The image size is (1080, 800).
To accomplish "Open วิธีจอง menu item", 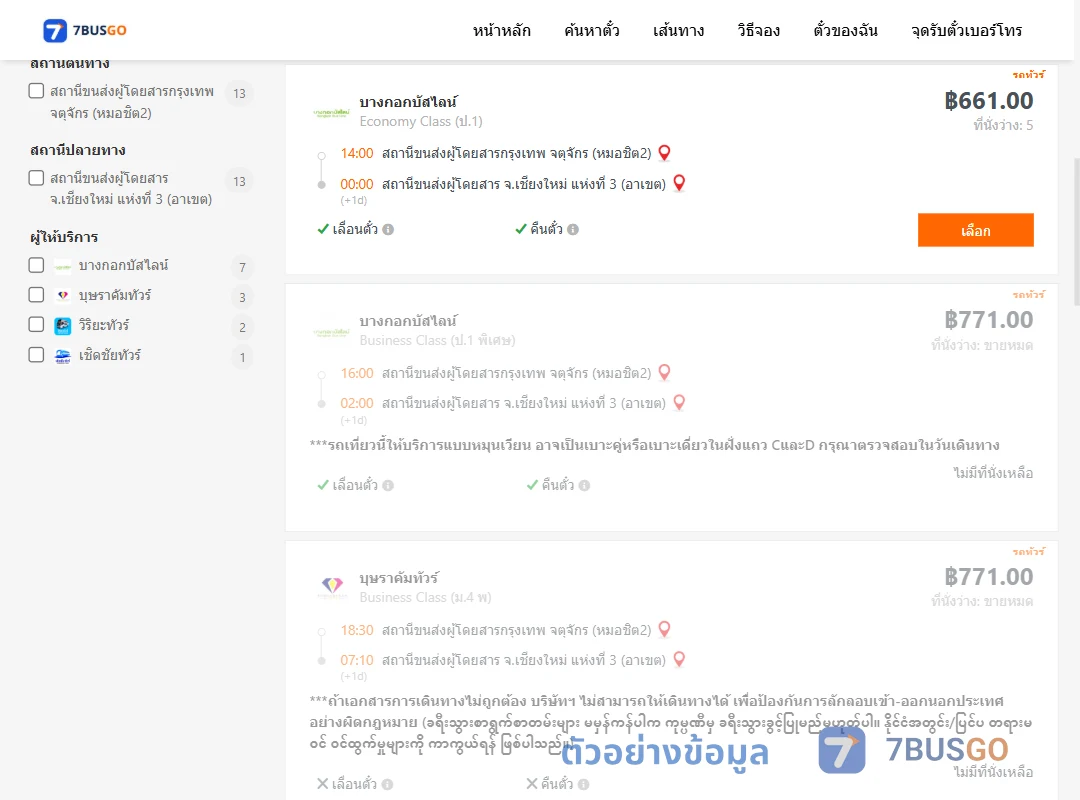I will point(758,30).
